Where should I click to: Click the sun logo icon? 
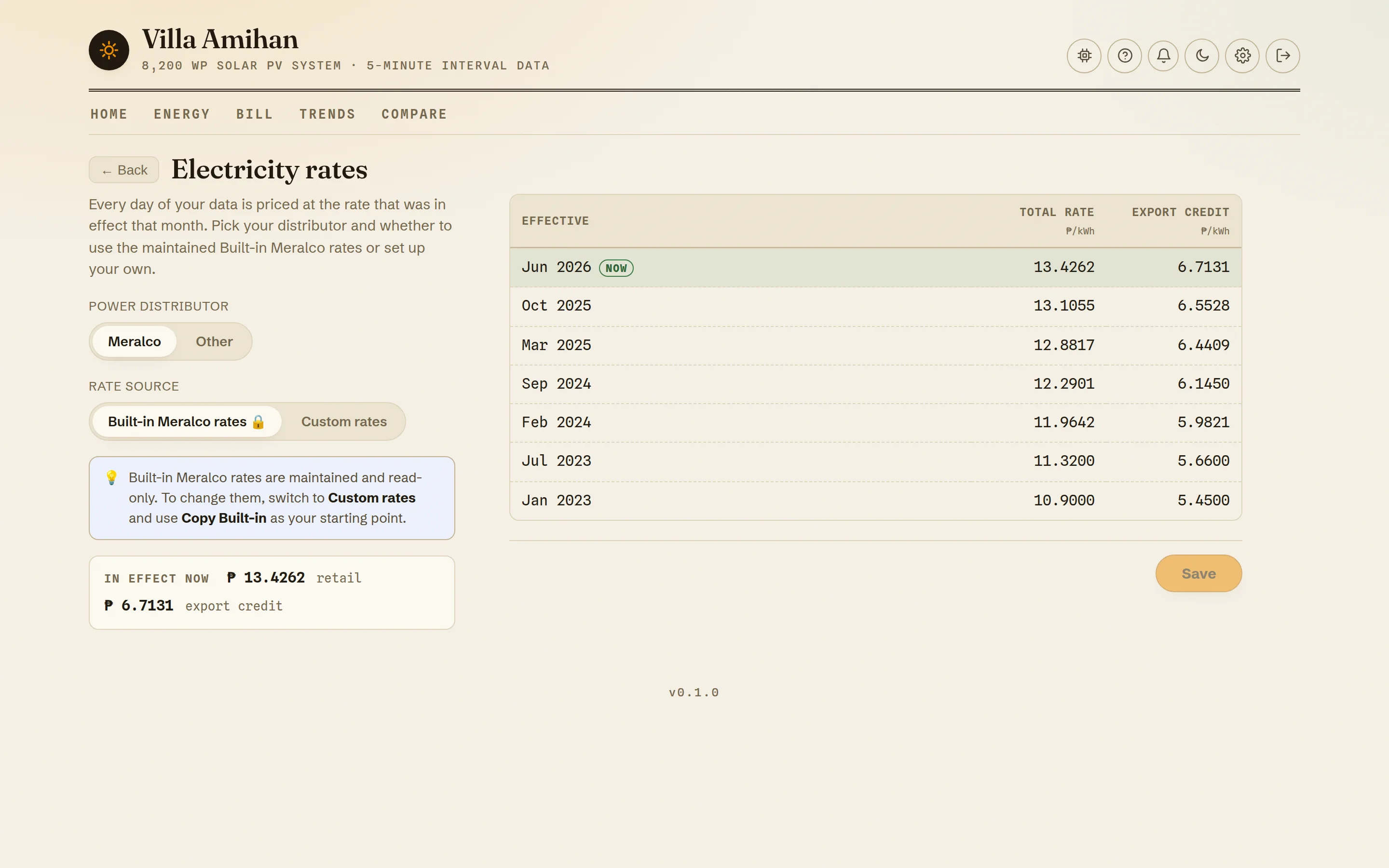coord(109,51)
